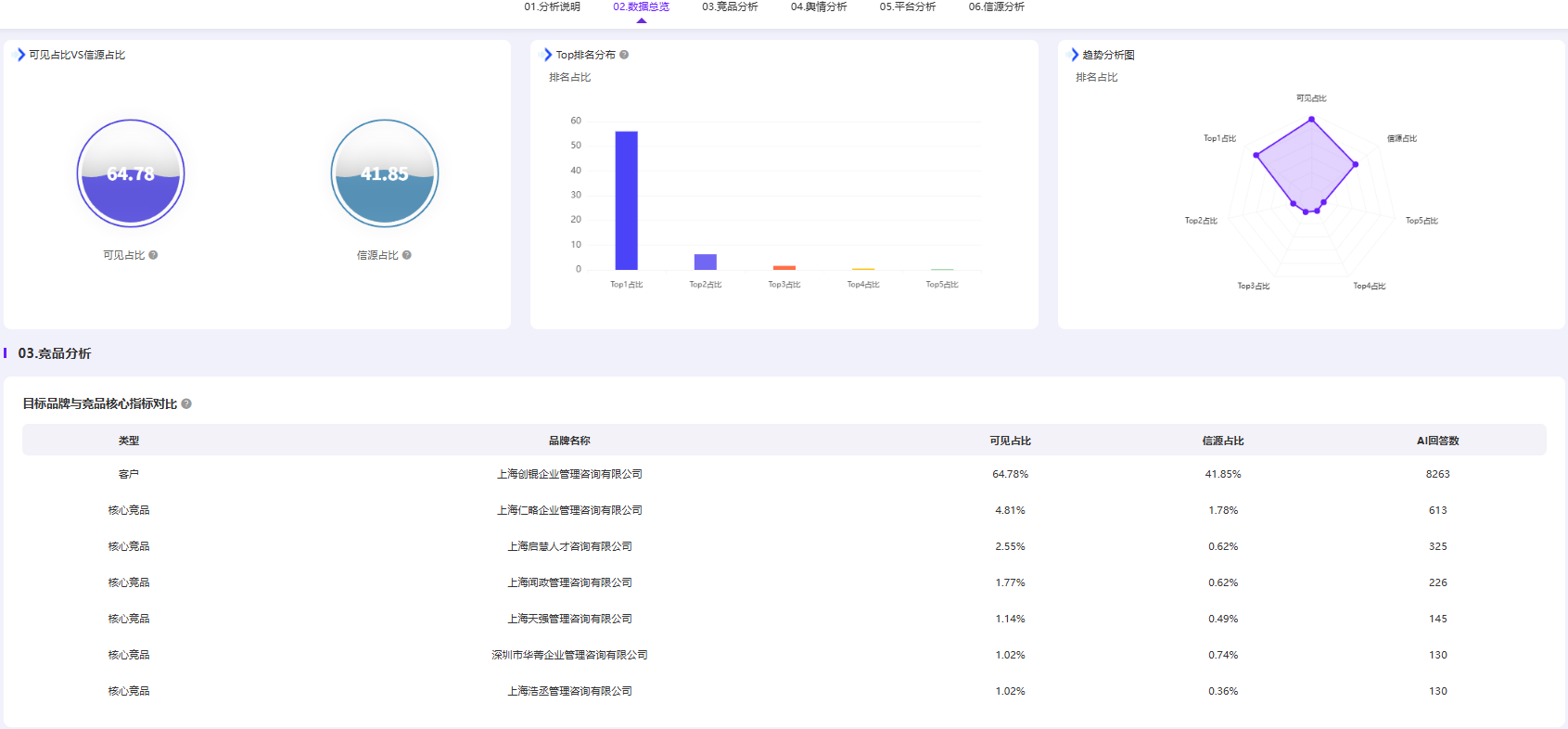
Task: Click the 可见占比 table column header
Action: pos(1010,441)
